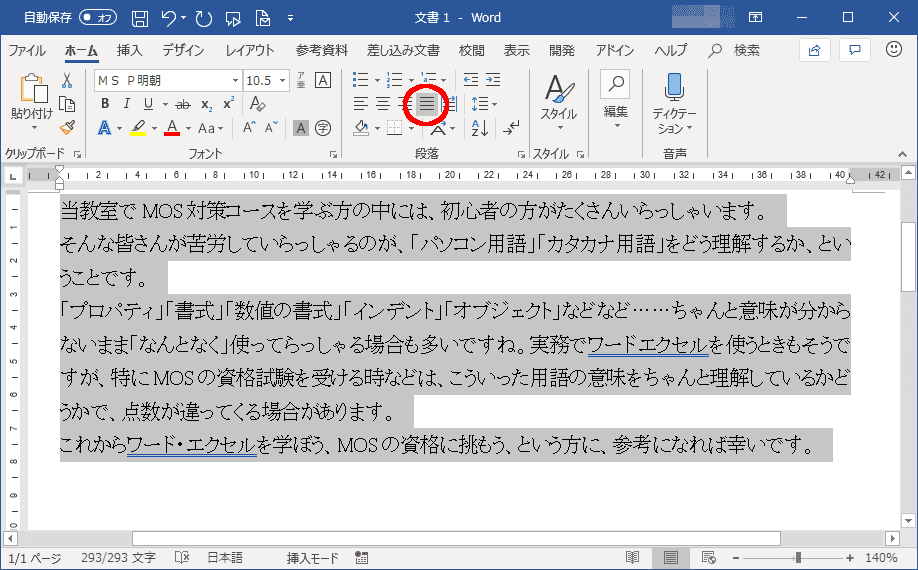Click the Cut scissors icon
Image resolution: width=918 pixels, height=570 pixels.
[67, 80]
